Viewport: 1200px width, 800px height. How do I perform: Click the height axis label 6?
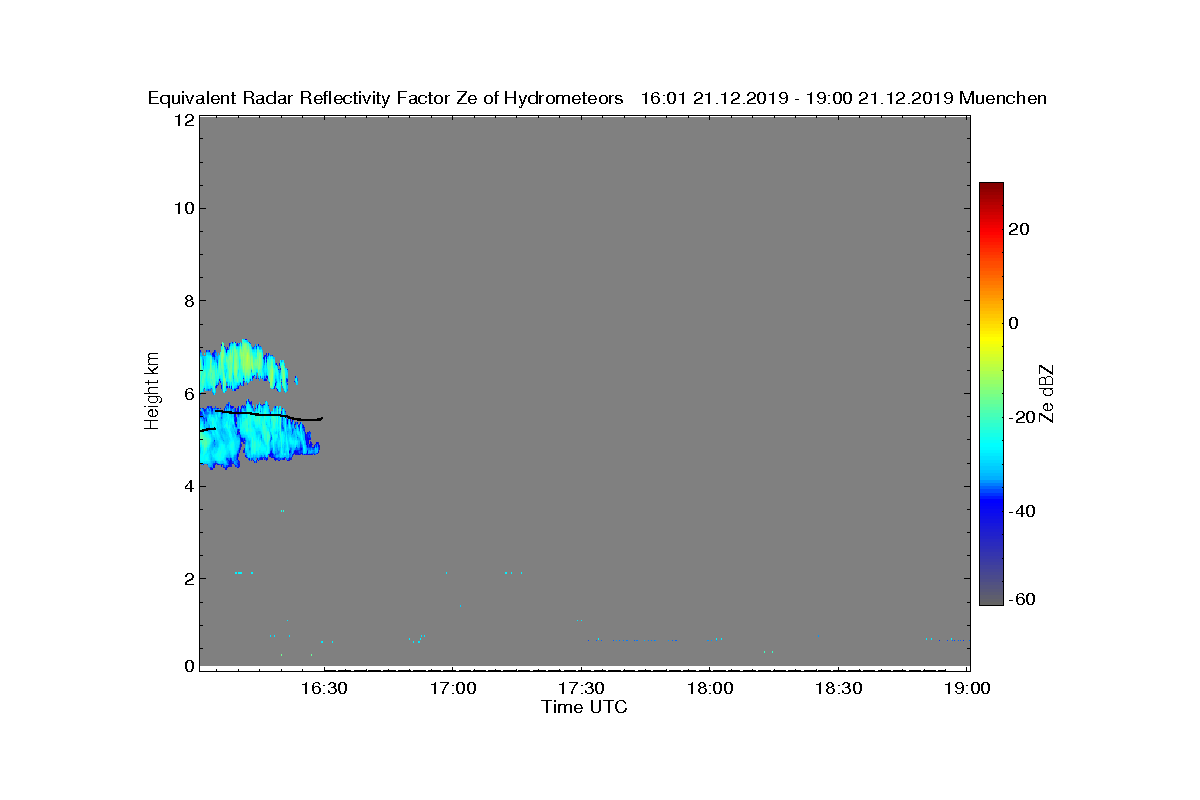coord(188,394)
